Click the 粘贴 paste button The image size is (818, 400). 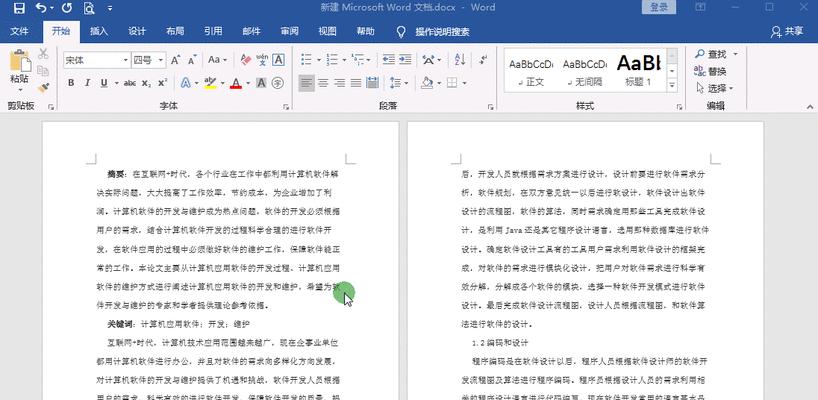click(20, 70)
